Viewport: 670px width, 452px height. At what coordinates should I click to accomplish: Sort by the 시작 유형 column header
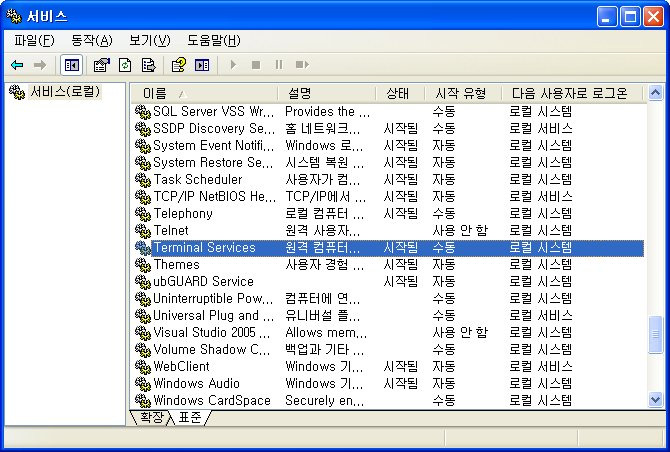click(463, 93)
